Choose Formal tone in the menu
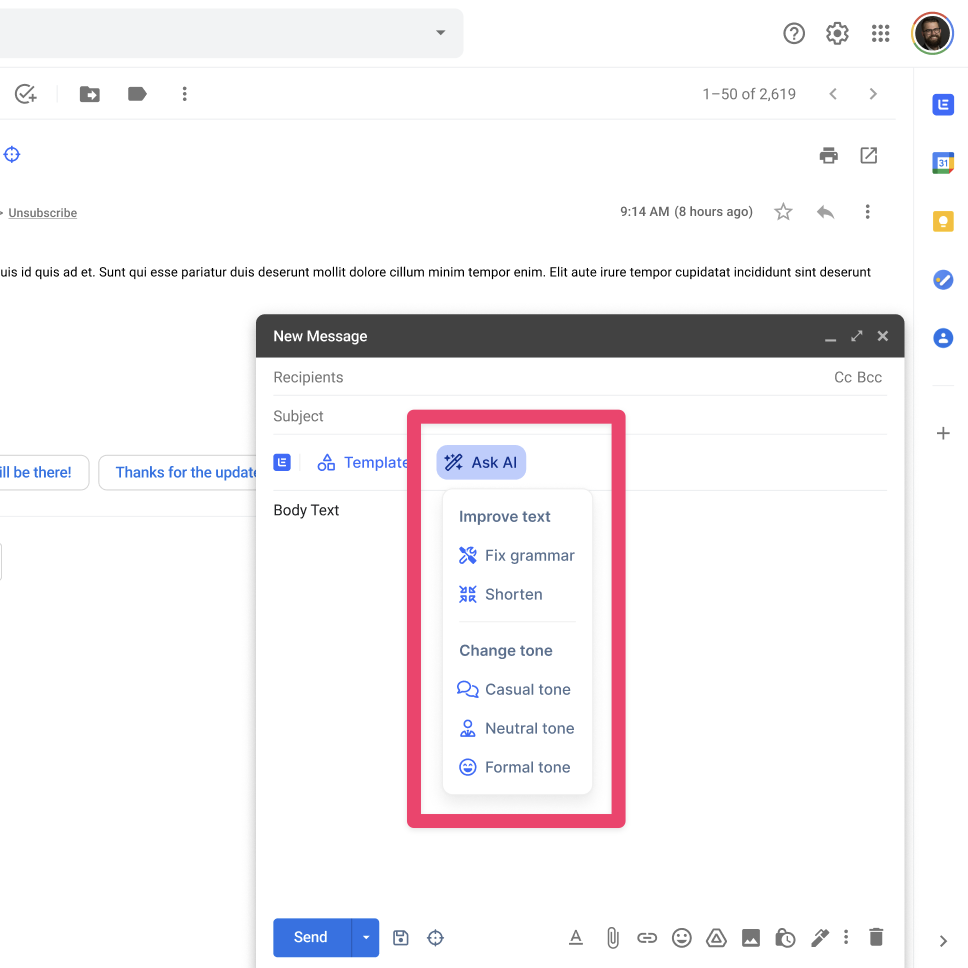 (528, 767)
